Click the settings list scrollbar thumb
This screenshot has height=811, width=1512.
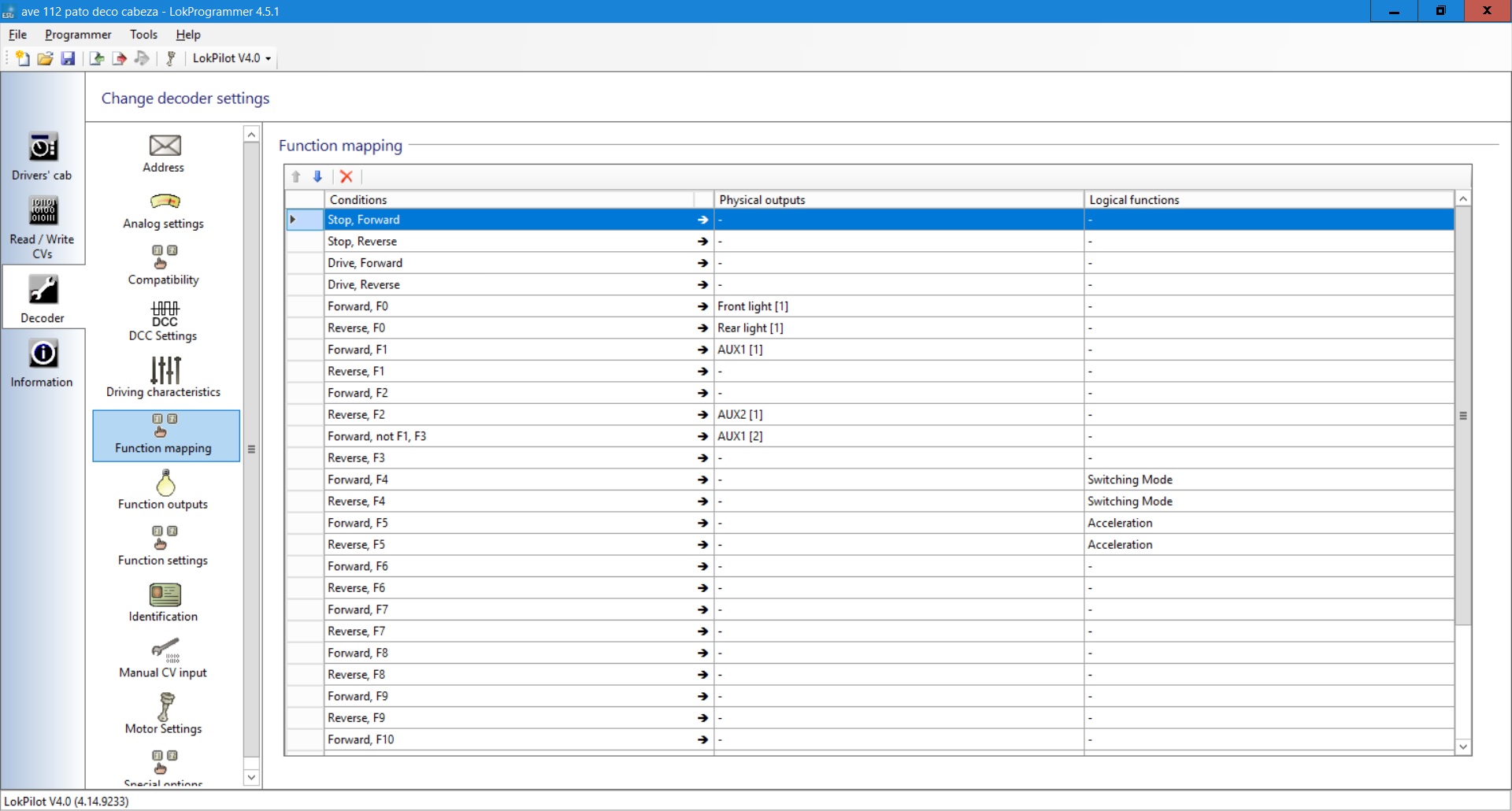(251, 449)
